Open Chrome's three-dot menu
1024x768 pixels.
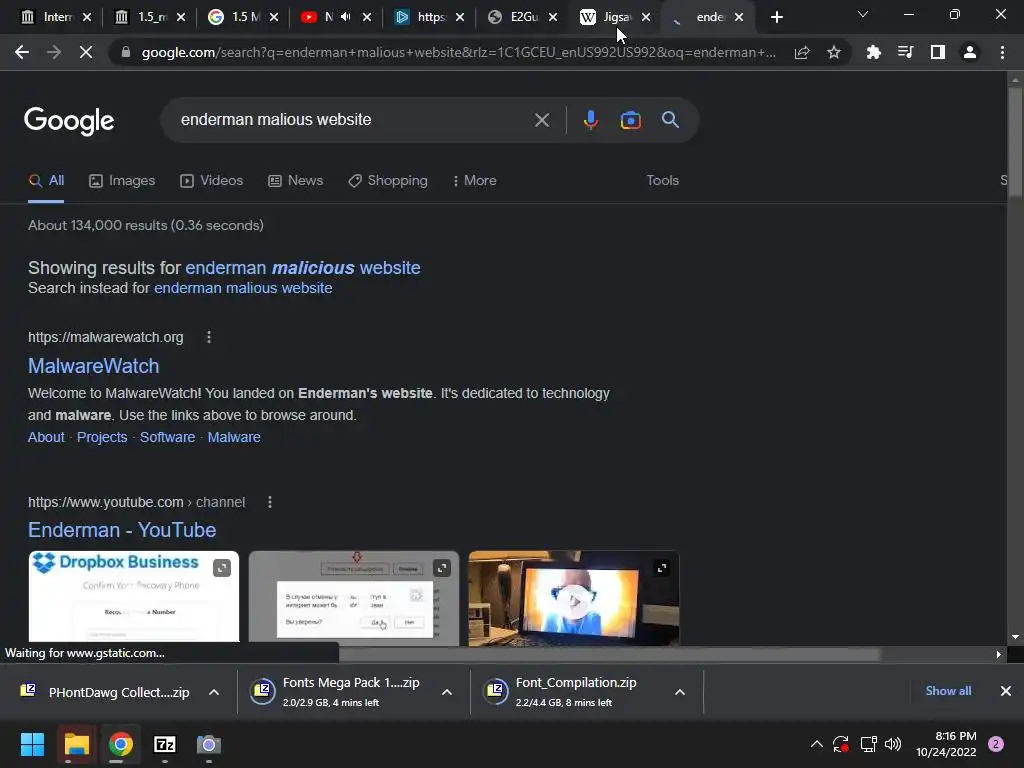(x=1002, y=52)
